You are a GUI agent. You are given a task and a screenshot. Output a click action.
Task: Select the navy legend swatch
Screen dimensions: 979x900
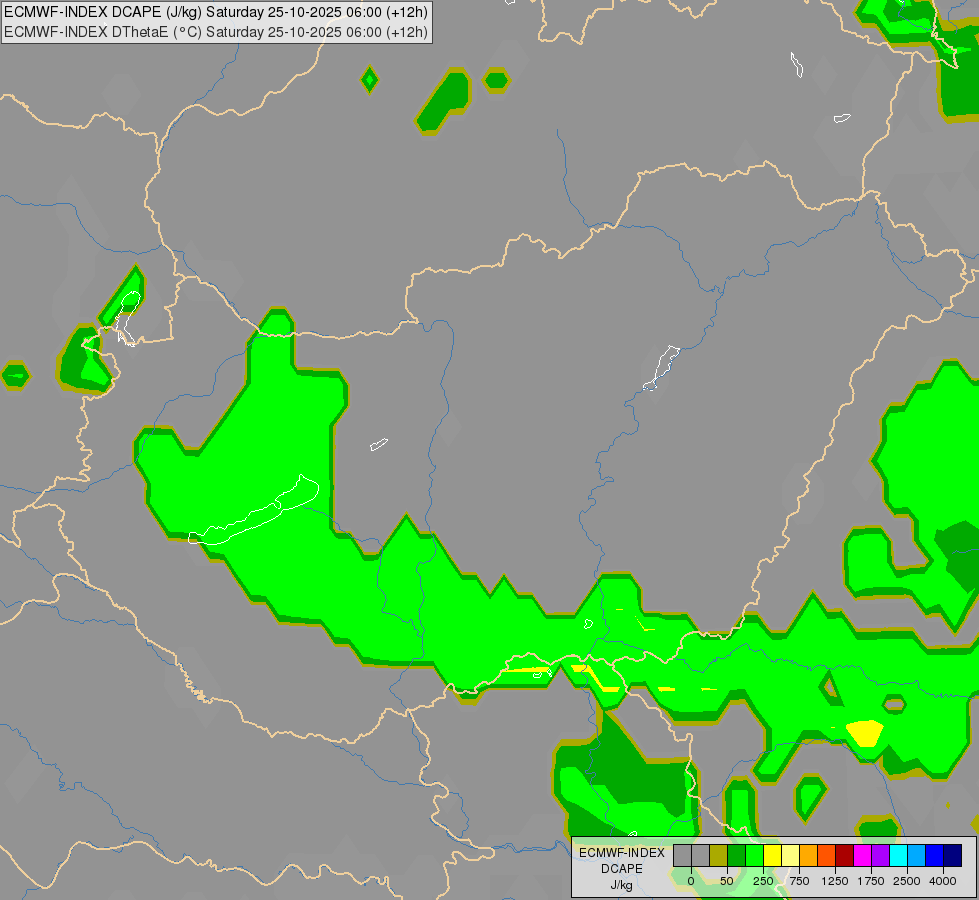tap(953, 855)
